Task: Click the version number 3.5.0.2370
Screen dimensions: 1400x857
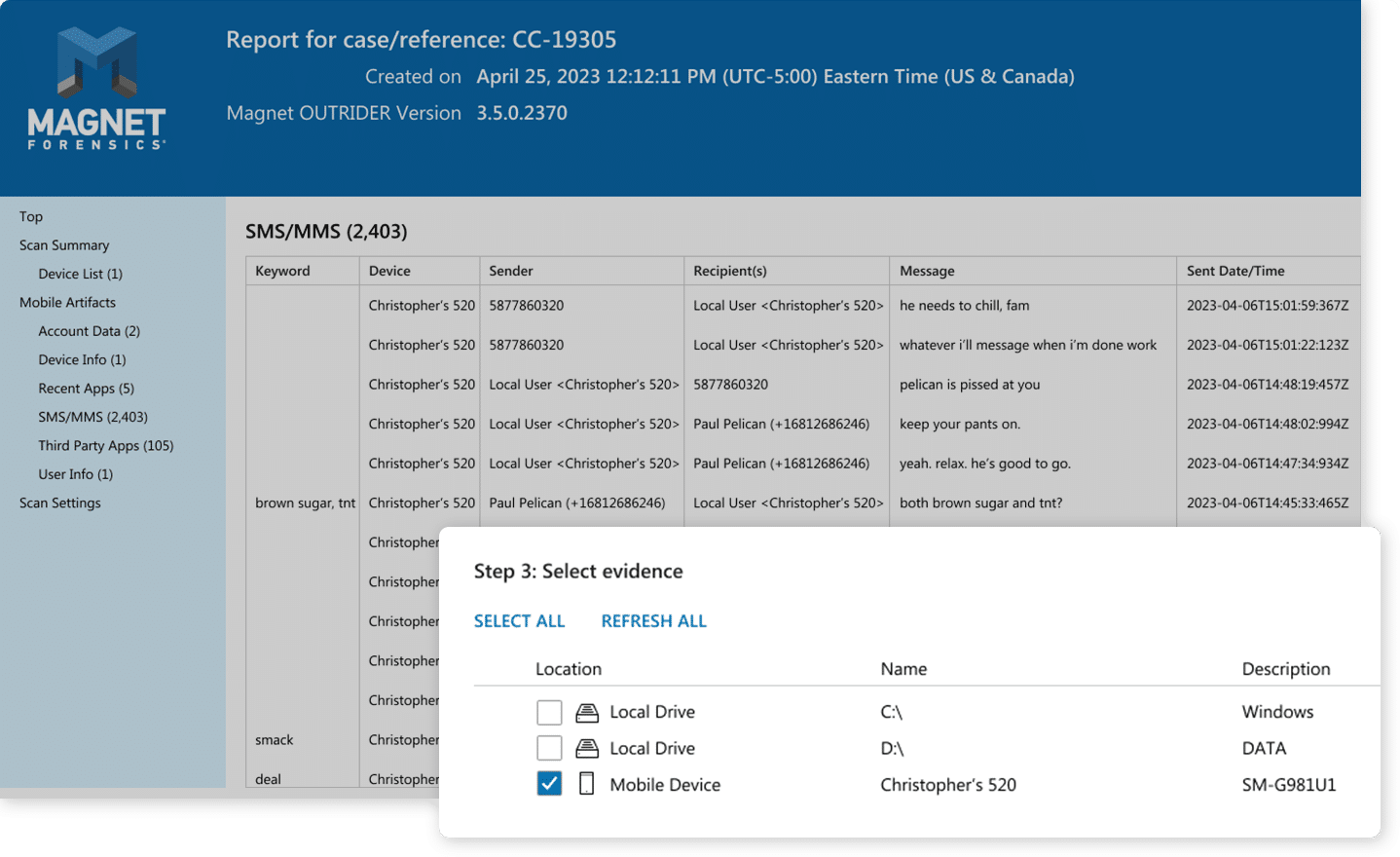Action: (522, 113)
